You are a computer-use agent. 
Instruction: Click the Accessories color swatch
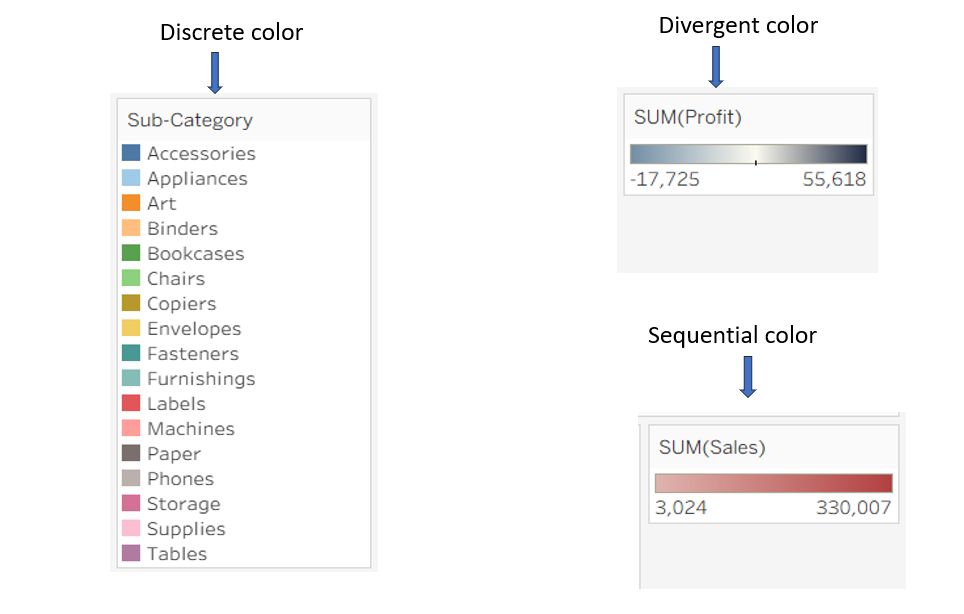click(131, 153)
